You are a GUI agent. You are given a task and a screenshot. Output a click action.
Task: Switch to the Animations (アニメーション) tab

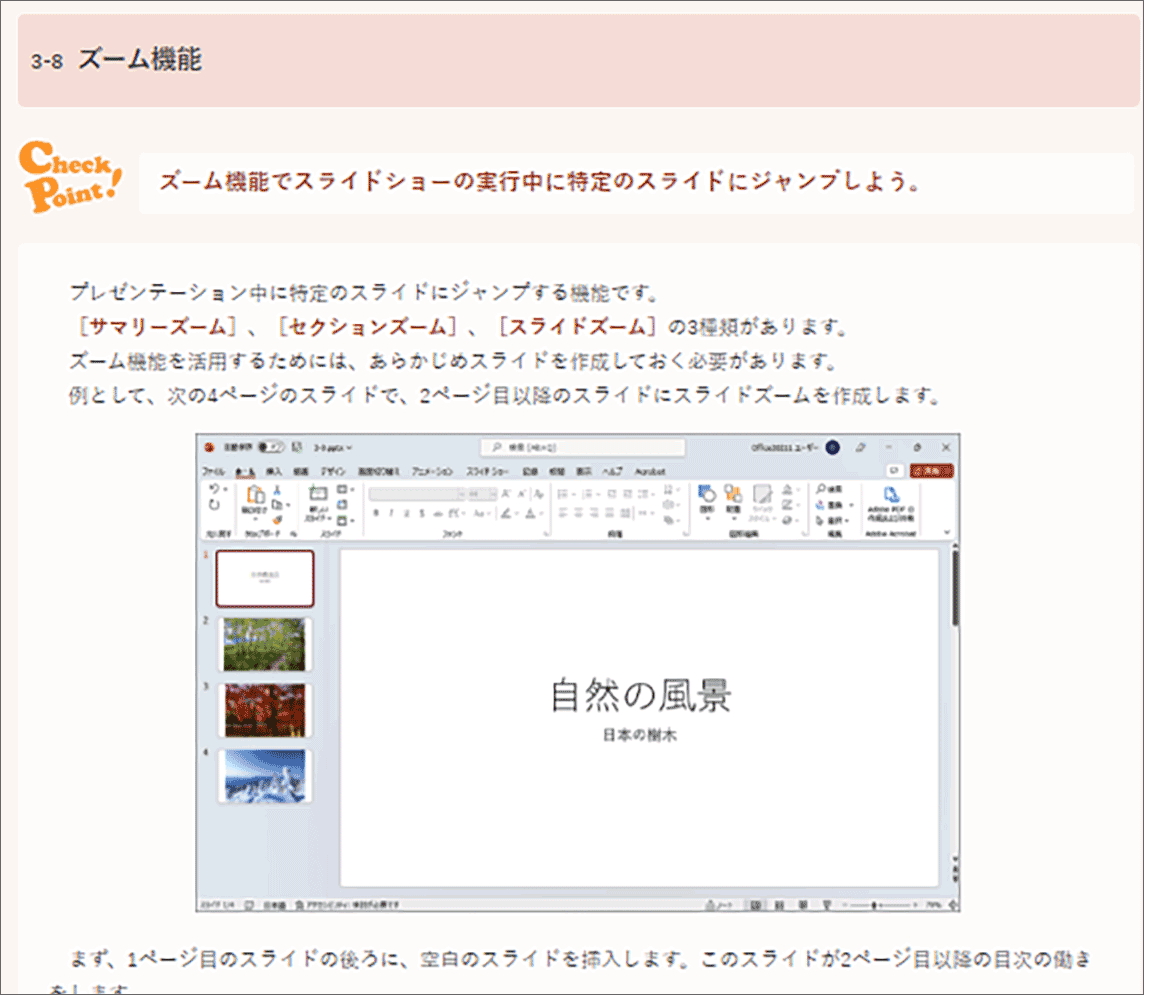[x=432, y=471]
